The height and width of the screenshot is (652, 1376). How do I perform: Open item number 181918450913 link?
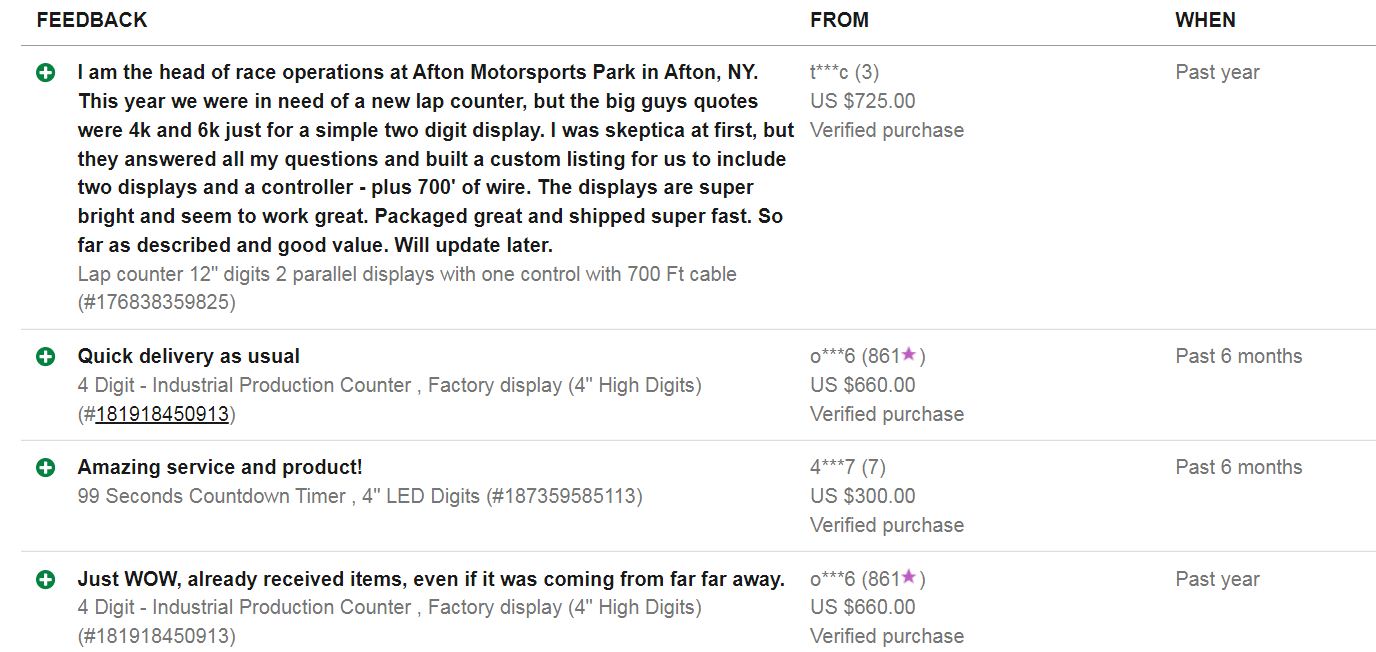[162, 414]
